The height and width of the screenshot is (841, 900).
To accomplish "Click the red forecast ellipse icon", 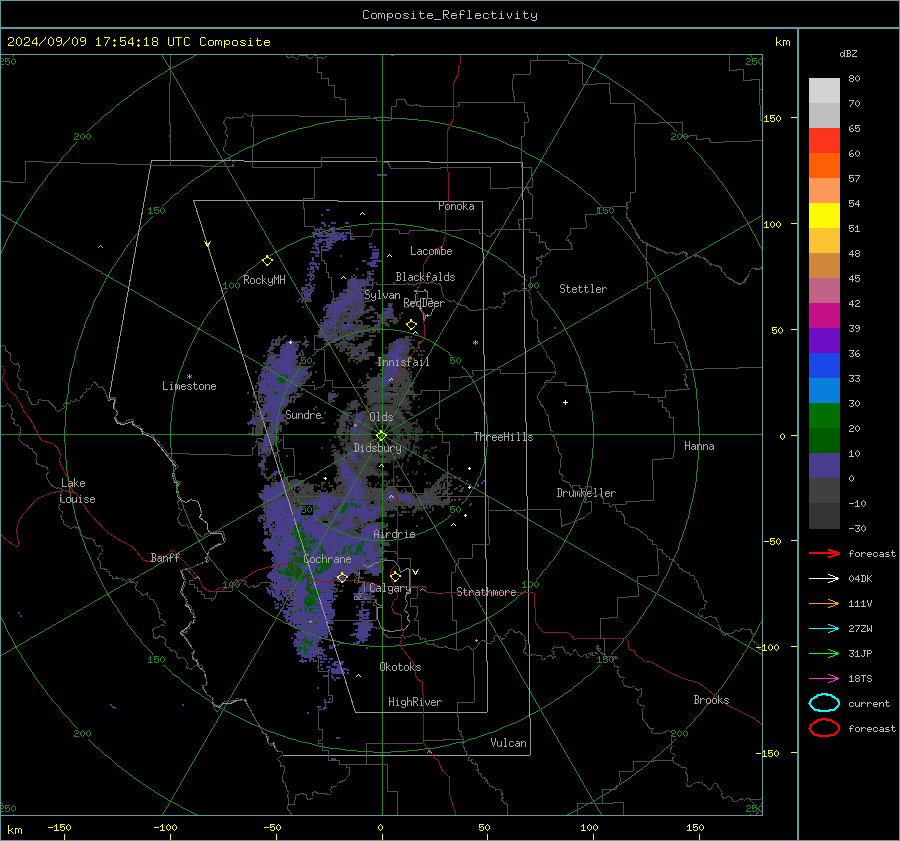I will (x=824, y=728).
